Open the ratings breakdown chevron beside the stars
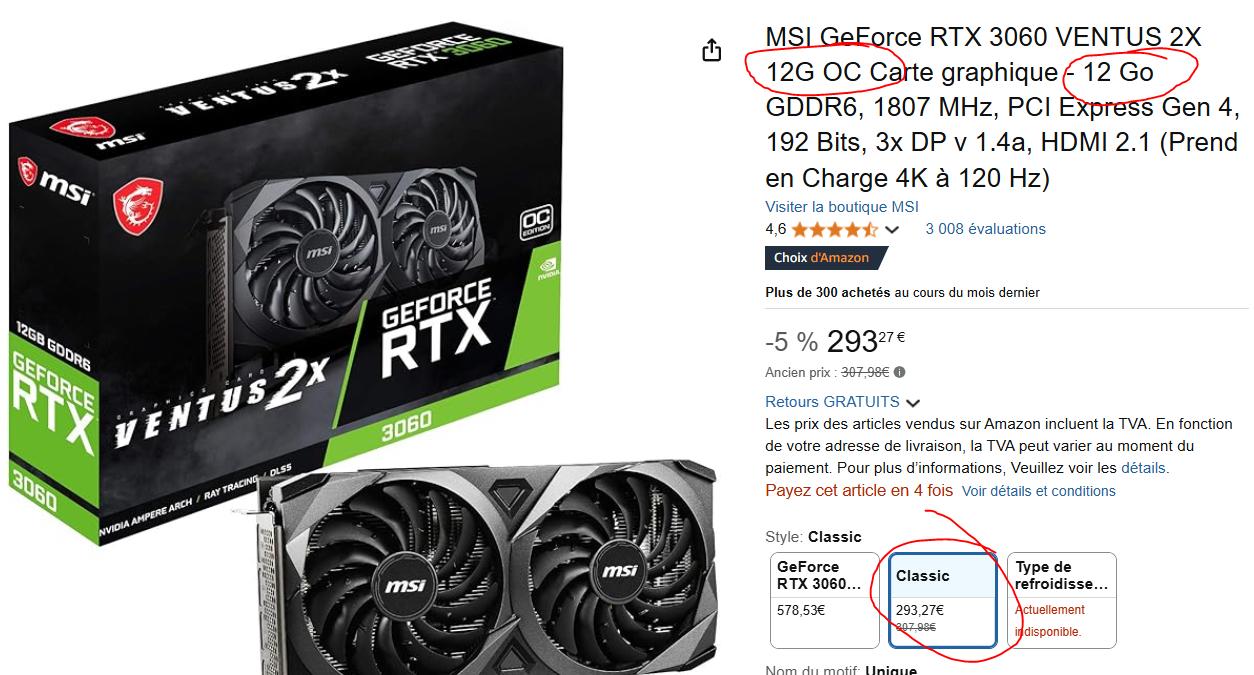Screen dimensions: 1254x675 click(892, 230)
